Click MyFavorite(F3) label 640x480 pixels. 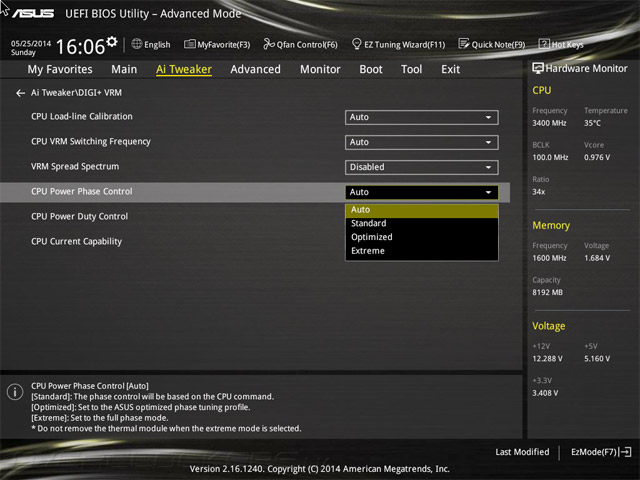point(224,44)
